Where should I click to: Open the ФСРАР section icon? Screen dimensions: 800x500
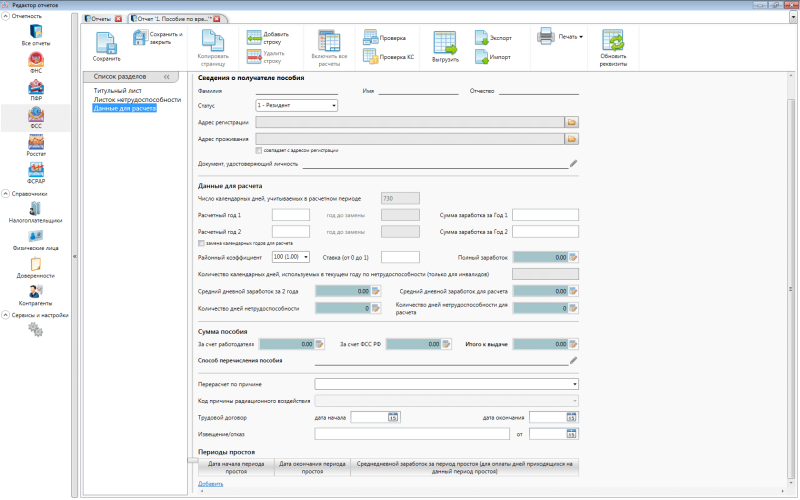click(x=36, y=169)
